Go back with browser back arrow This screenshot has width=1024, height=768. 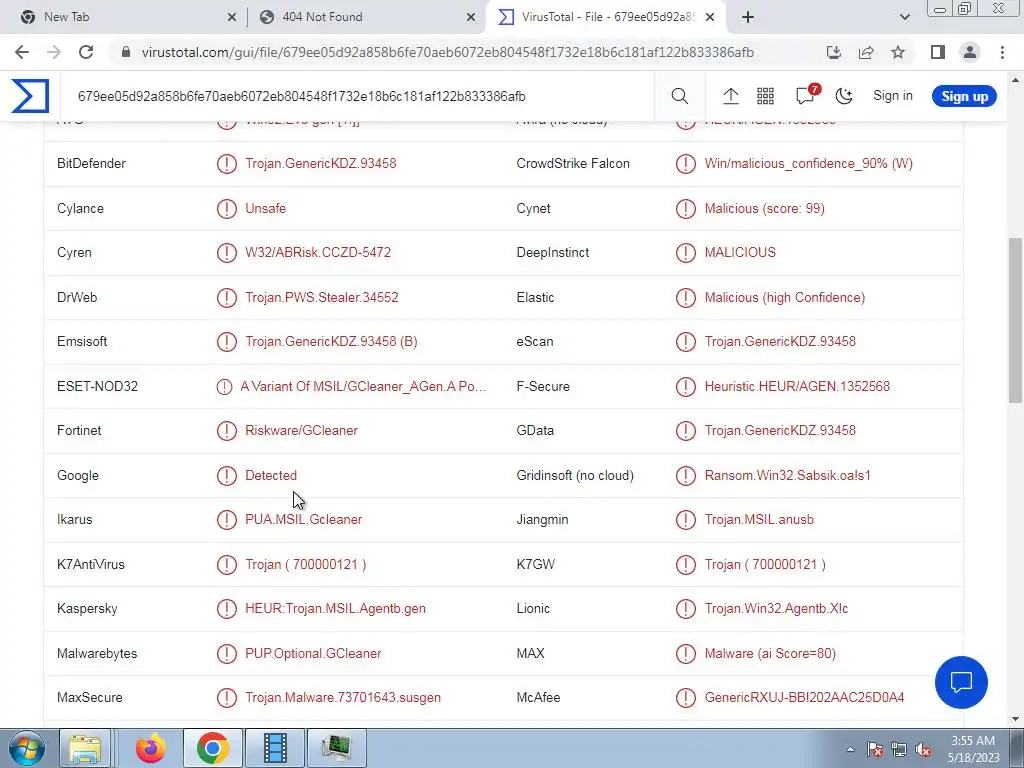(x=22, y=52)
